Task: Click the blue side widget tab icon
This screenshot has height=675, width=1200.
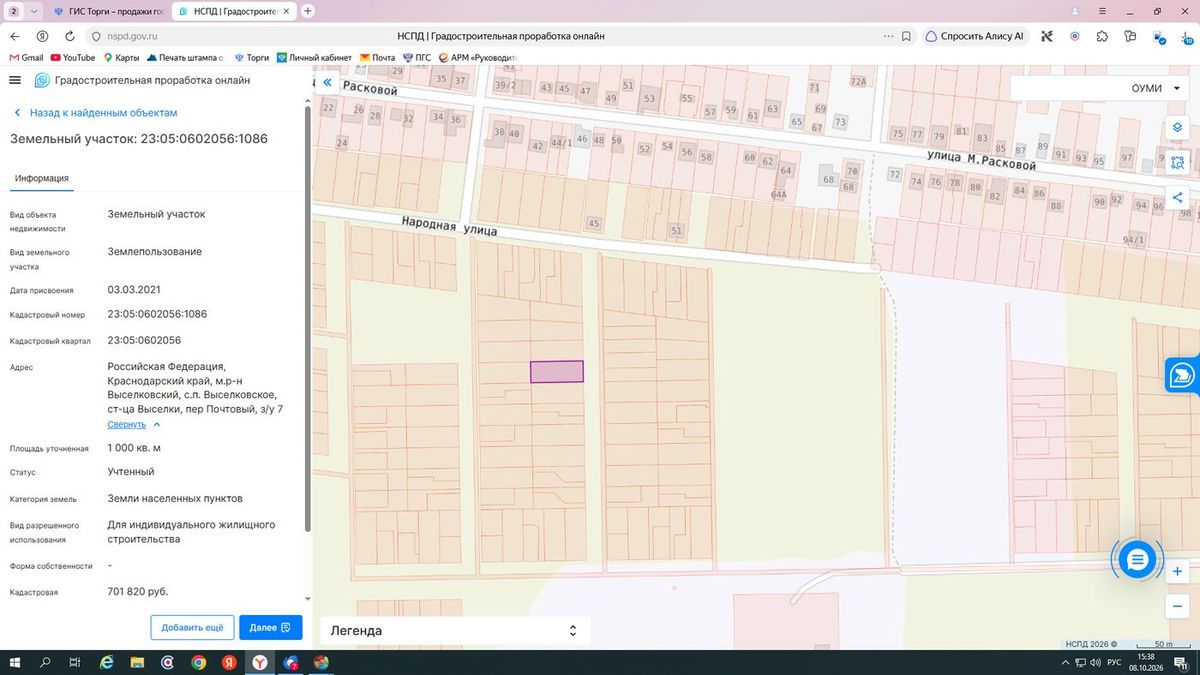Action: (x=1182, y=374)
